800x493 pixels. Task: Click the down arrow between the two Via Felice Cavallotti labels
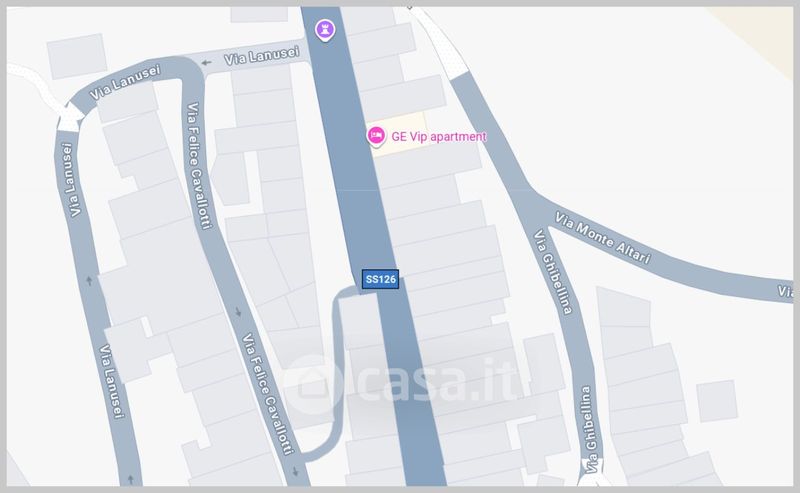point(238,311)
